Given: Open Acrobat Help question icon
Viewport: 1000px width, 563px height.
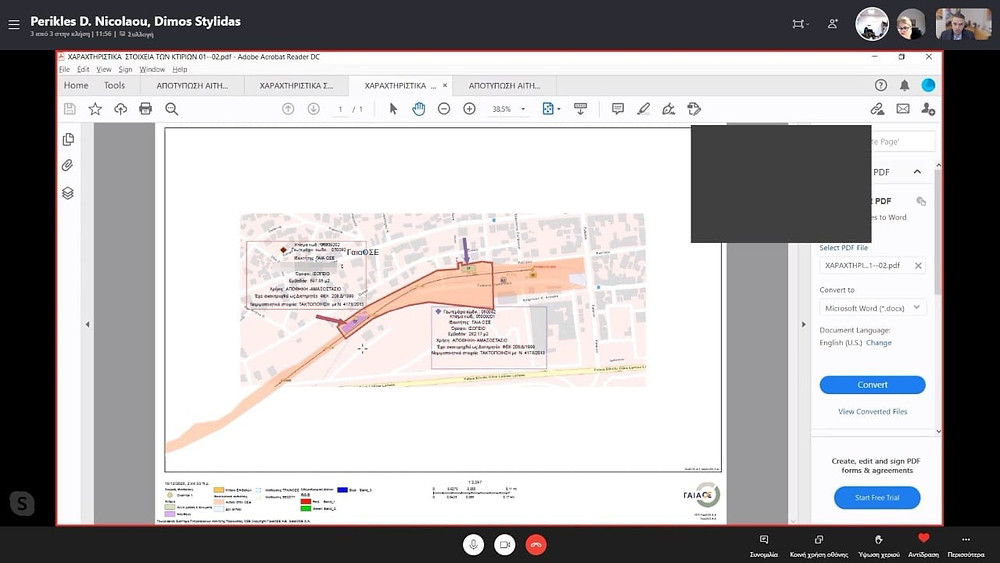Looking at the screenshot, I should pyautogui.click(x=881, y=85).
